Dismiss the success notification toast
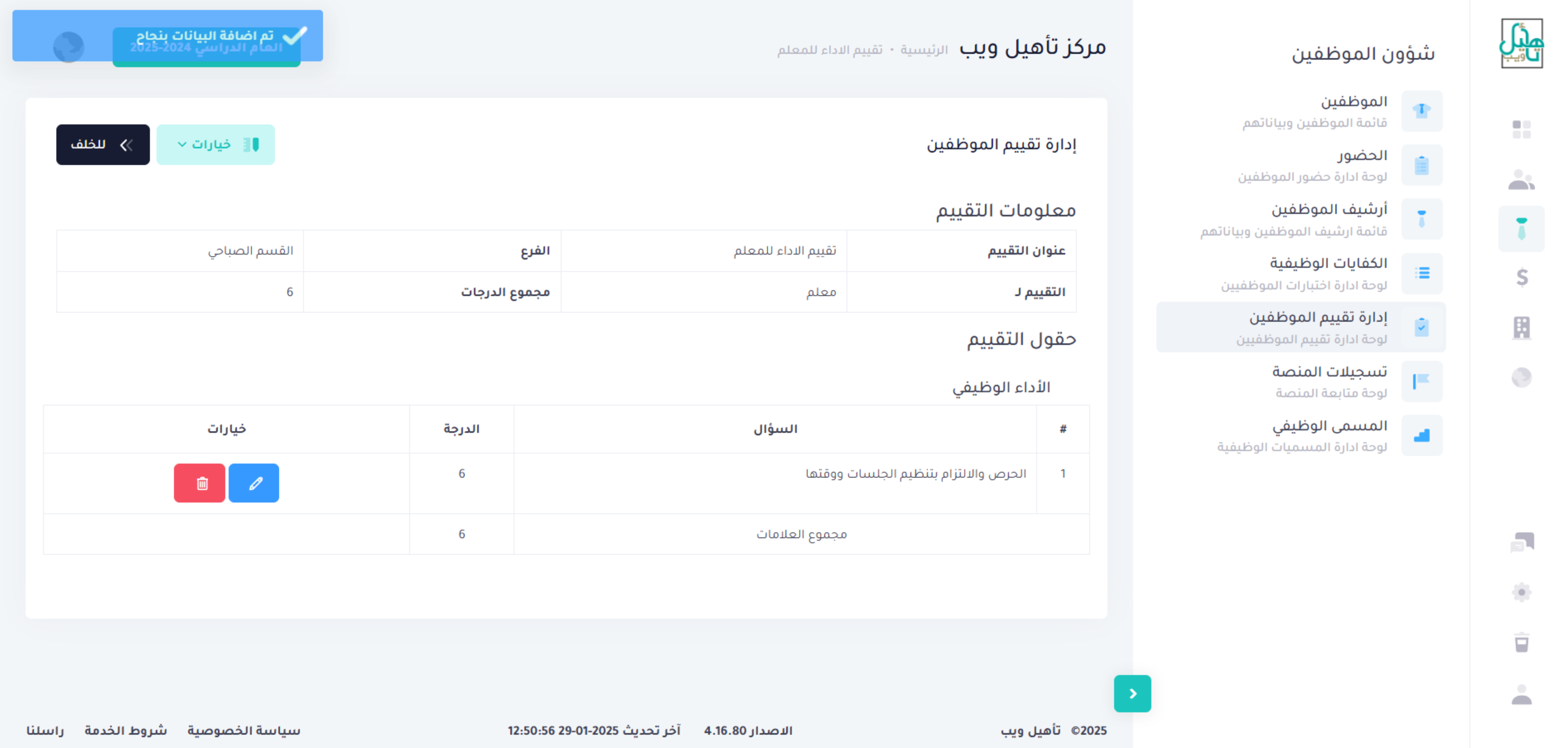This screenshot has height=748, width=1568. [x=168, y=35]
